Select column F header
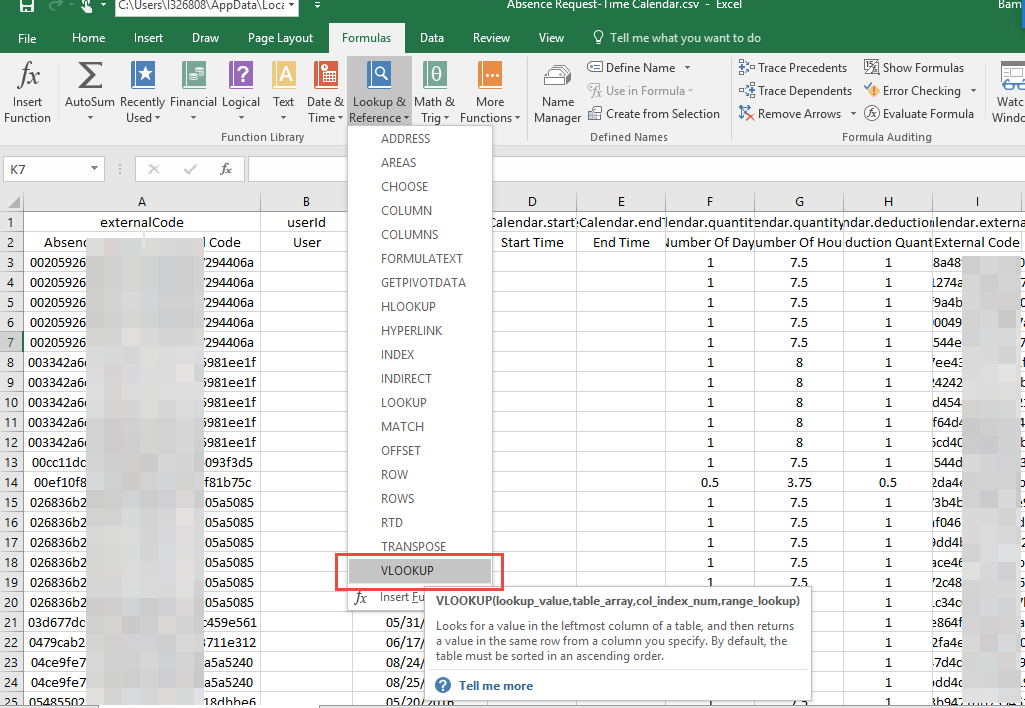 pos(709,201)
